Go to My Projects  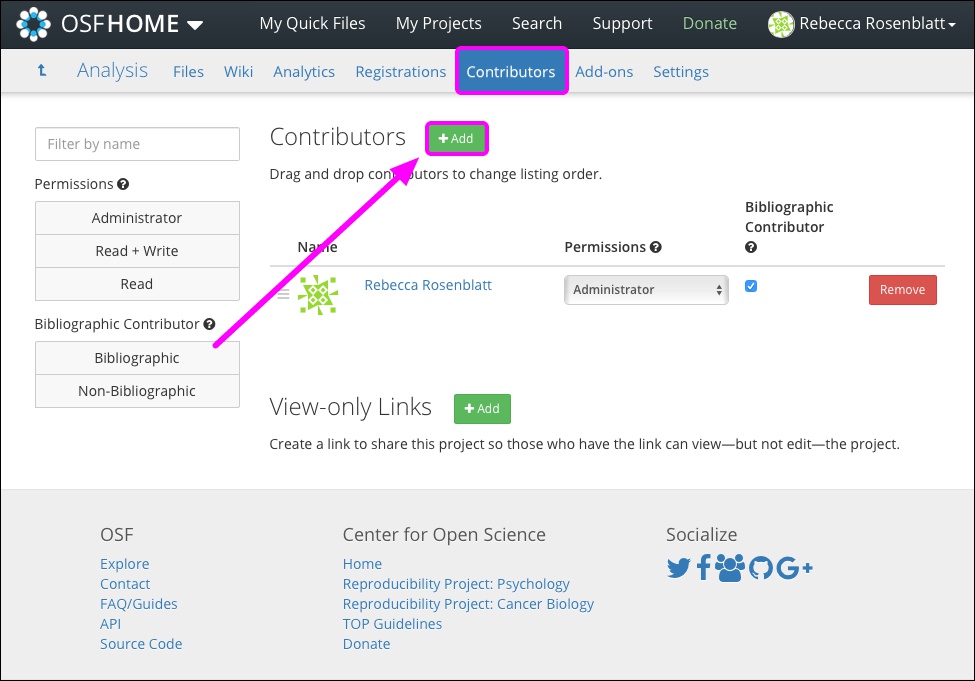[438, 24]
